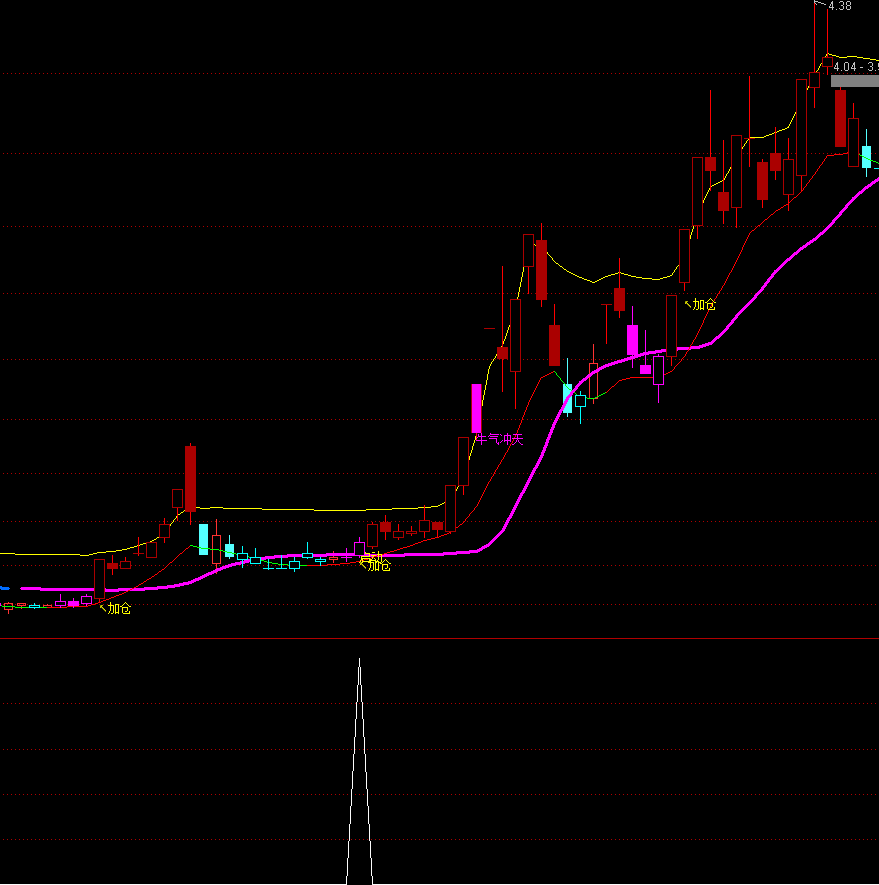Click the cyan candle at mid-chart pullback low
879x885 pixels.
coord(568,398)
